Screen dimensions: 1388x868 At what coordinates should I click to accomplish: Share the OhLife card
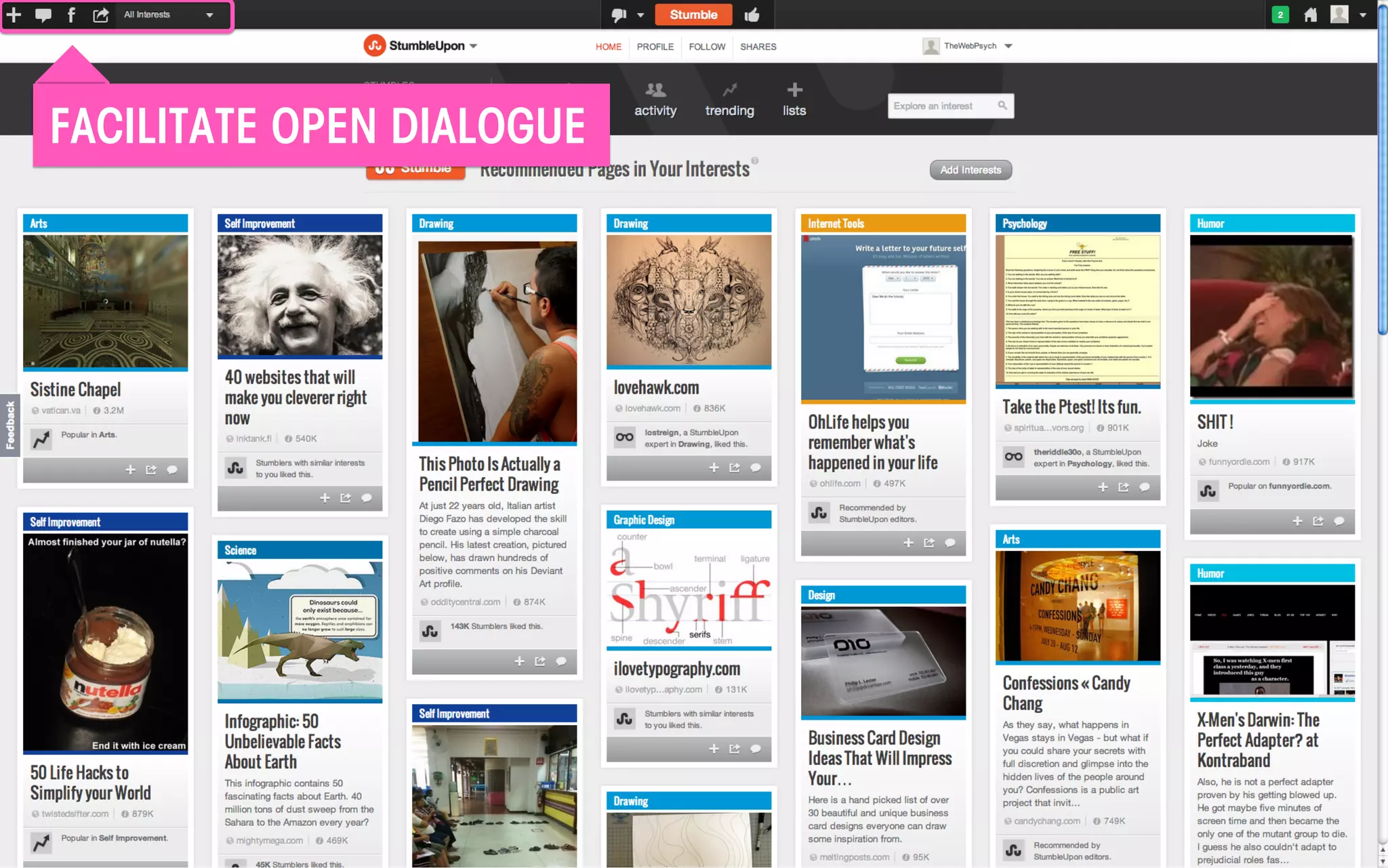click(x=929, y=543)
